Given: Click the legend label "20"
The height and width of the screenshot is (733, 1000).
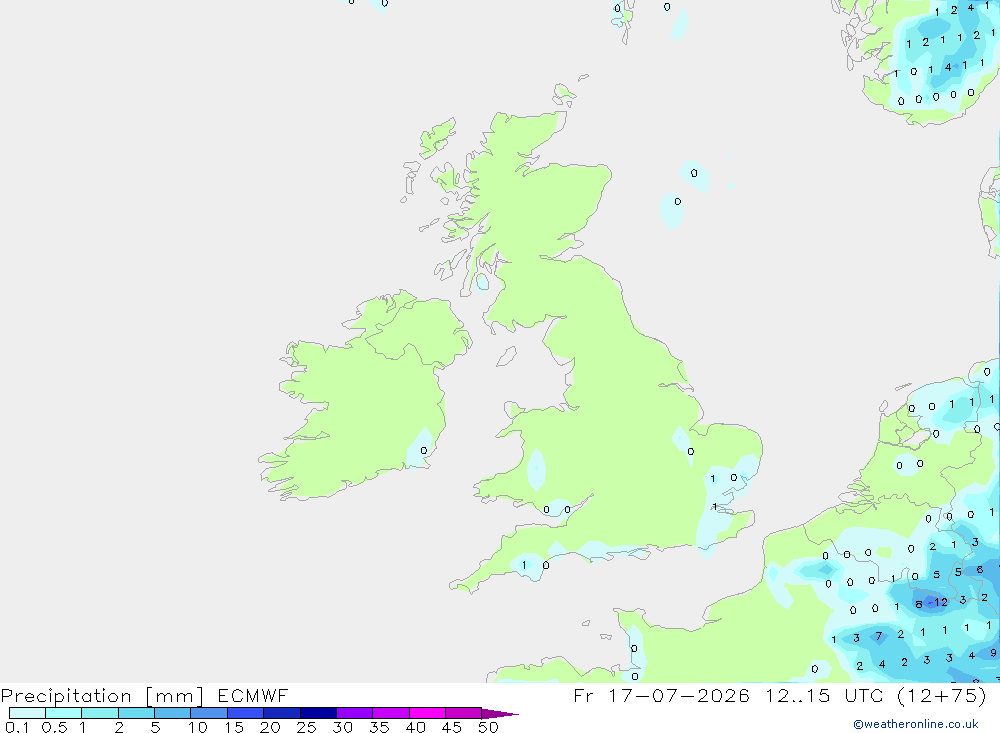Looking at the screenshot, I should click(270, 727).
